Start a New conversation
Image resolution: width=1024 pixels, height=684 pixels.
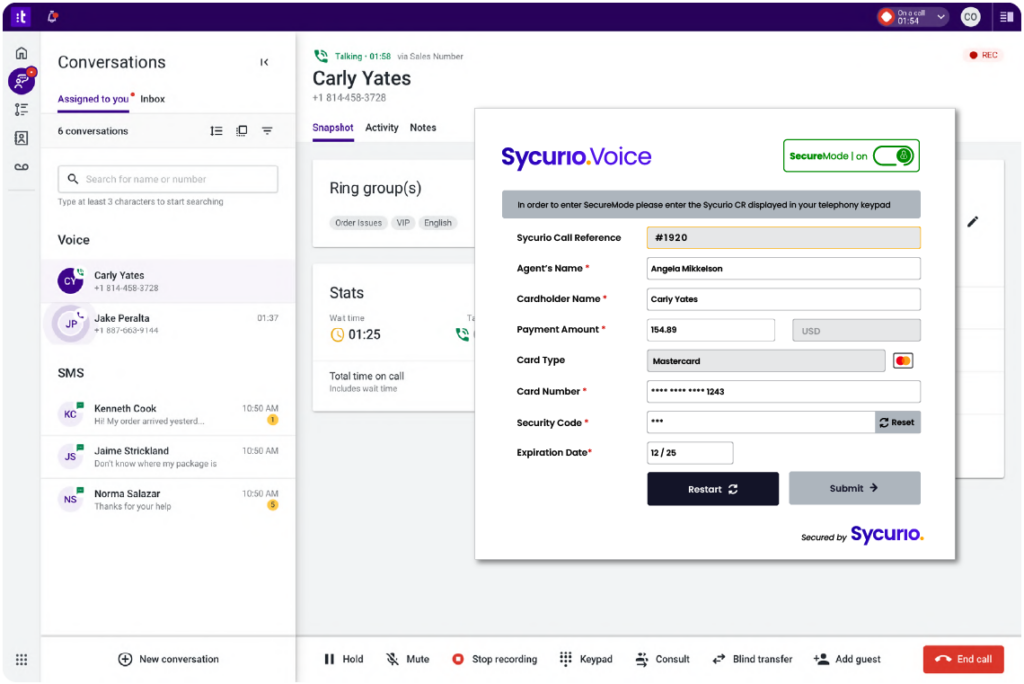tap(168, 659)
